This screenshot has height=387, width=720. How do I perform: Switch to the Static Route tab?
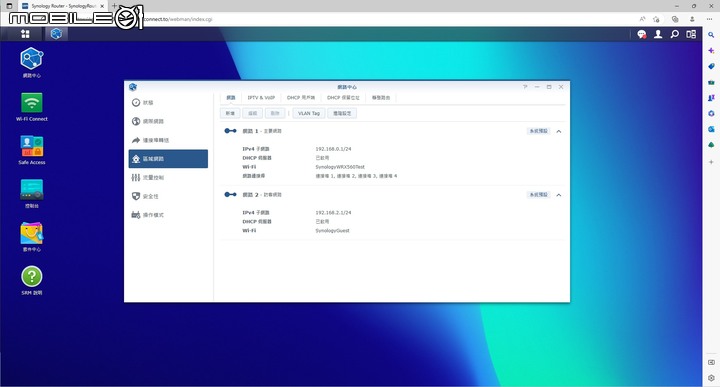(x=381, y=98)
